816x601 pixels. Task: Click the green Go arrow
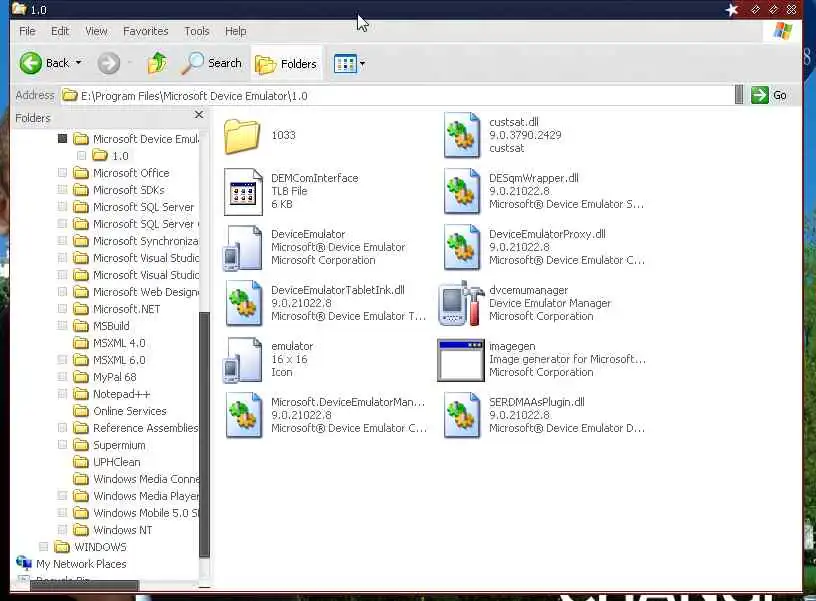[x=760, y=95]
